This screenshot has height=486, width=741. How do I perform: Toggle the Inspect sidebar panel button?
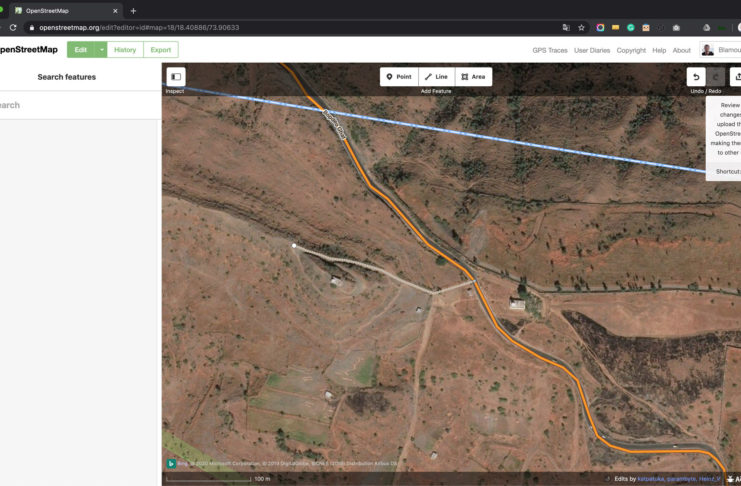176,76
